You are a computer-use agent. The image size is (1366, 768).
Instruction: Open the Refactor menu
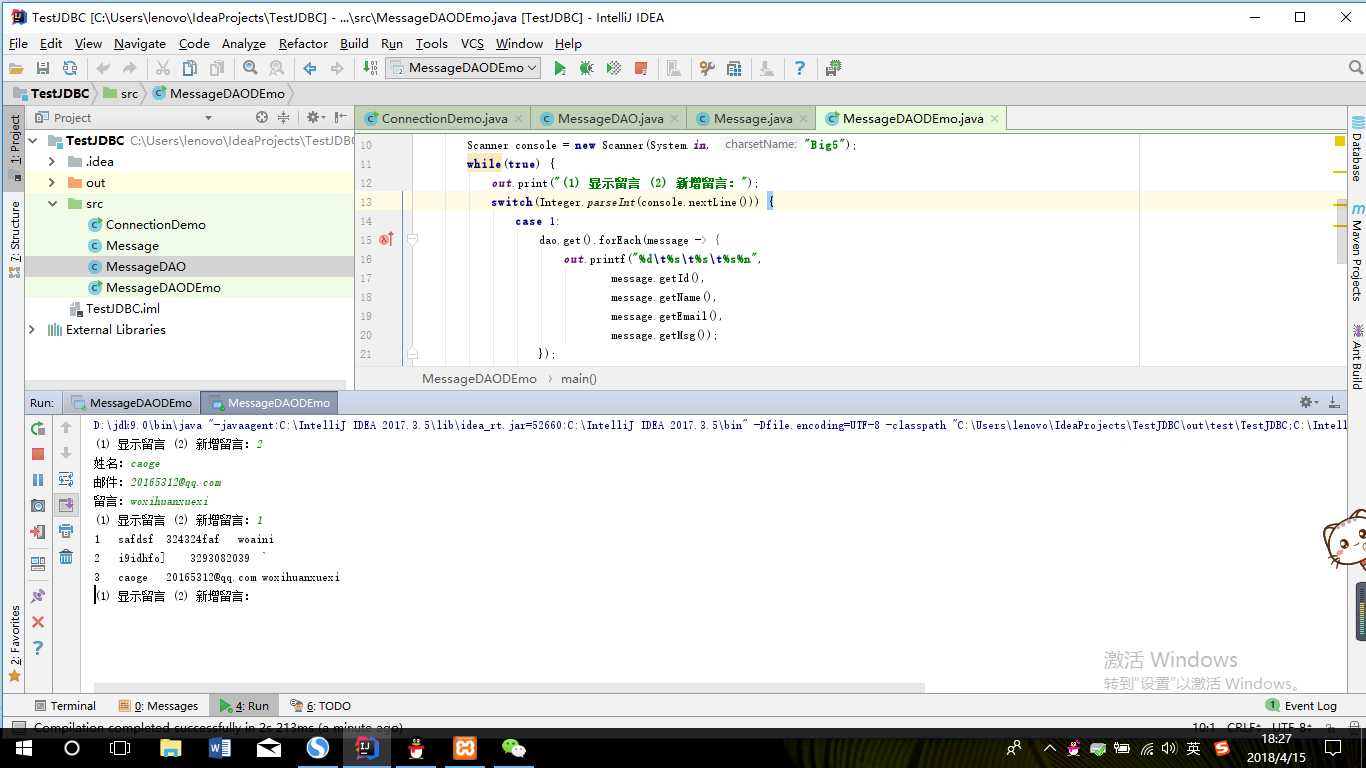point(303,43)
